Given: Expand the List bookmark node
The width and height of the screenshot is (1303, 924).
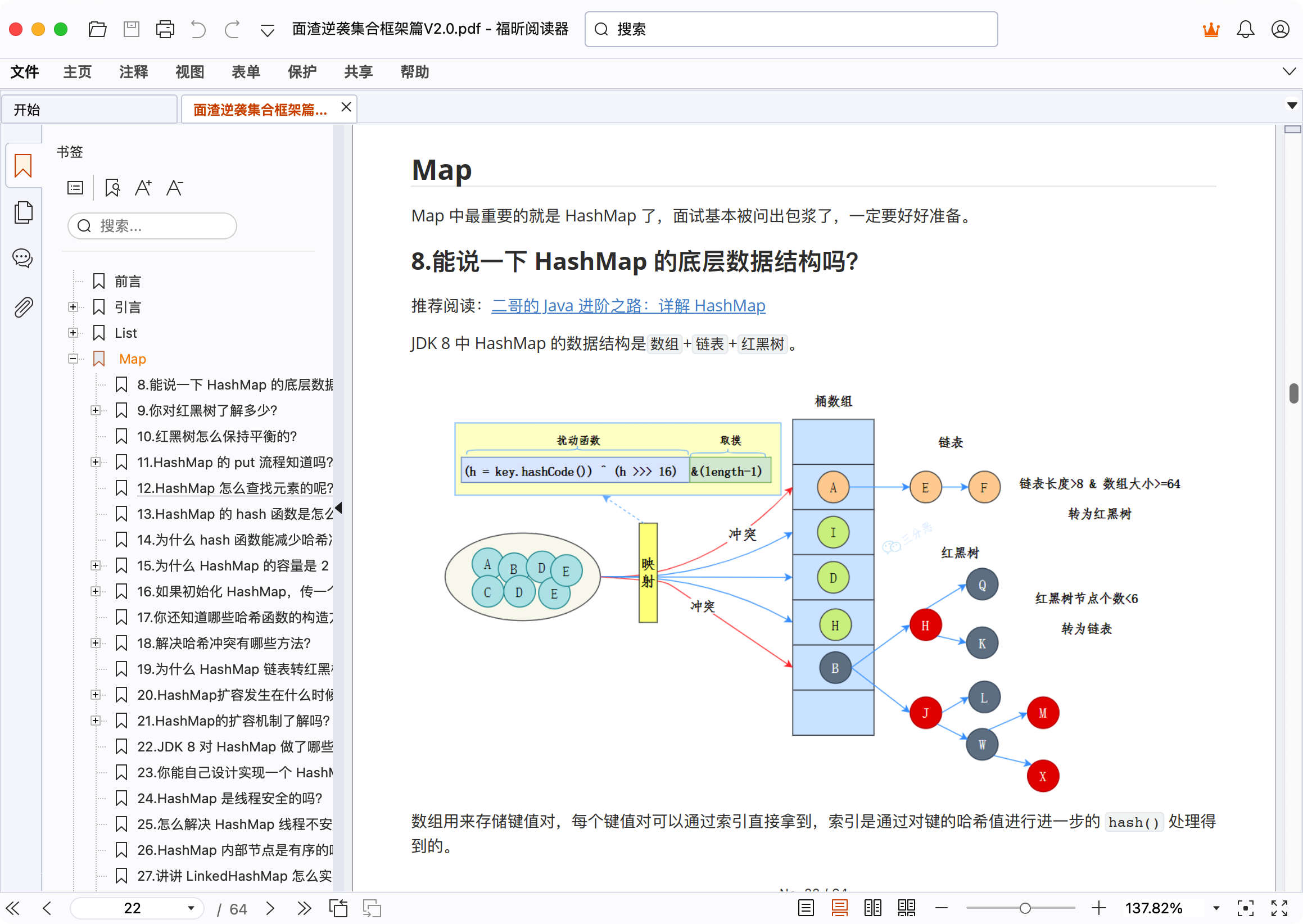Looking at the screenshot, I should [x=74, y=332].
